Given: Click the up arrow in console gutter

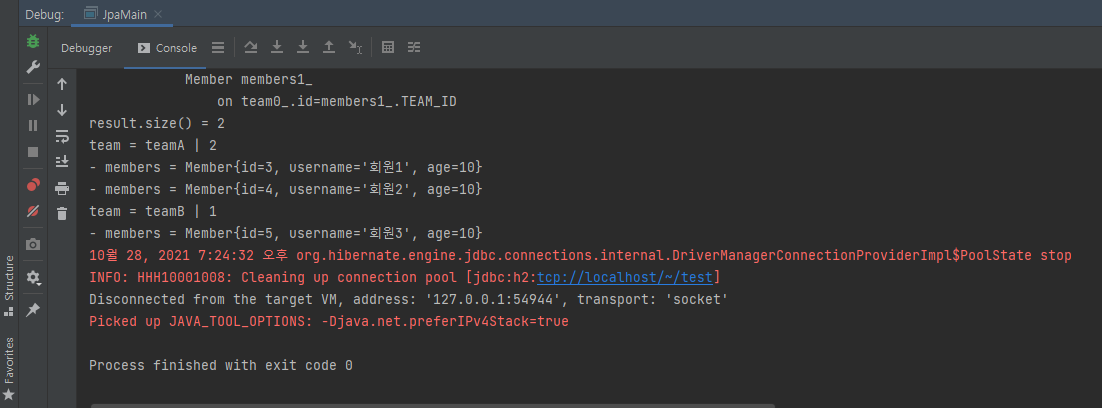Looking at the screenshot, I should (62, 84).
